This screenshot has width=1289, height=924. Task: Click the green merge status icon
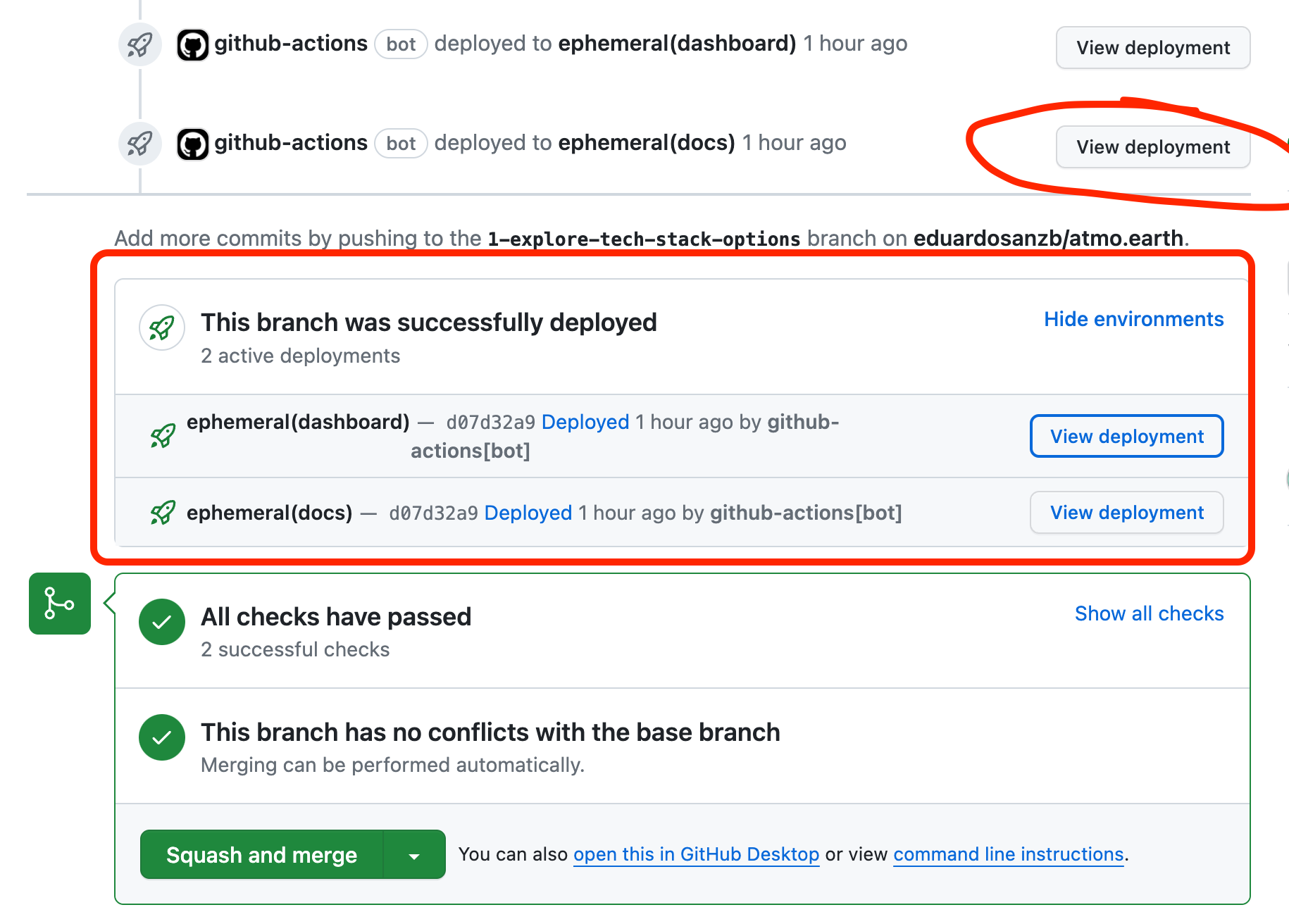tap(60, 604)
